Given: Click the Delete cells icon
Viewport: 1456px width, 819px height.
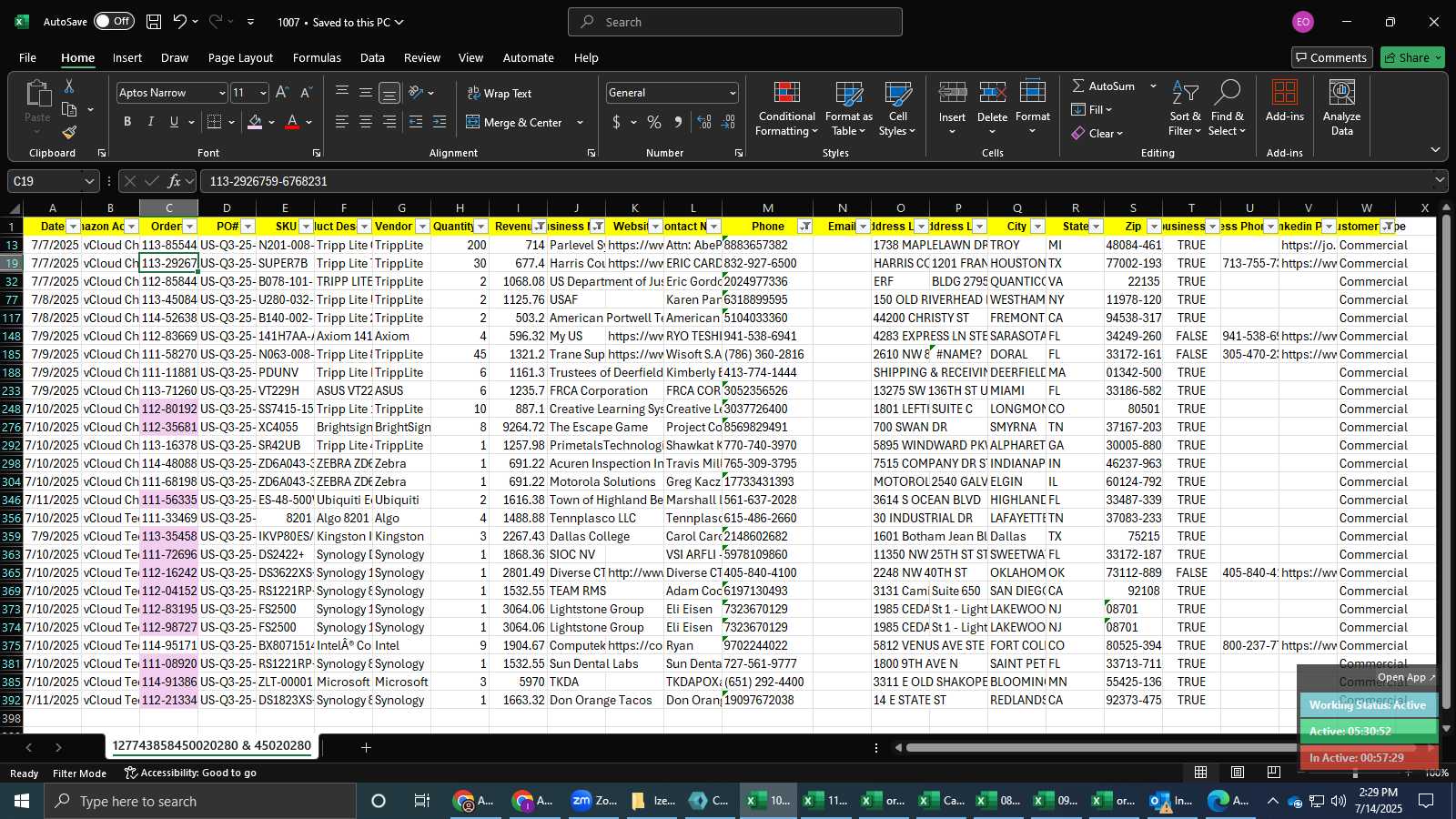Looking at the screenshot, I should pyautogui.click(x=992, y=94).
